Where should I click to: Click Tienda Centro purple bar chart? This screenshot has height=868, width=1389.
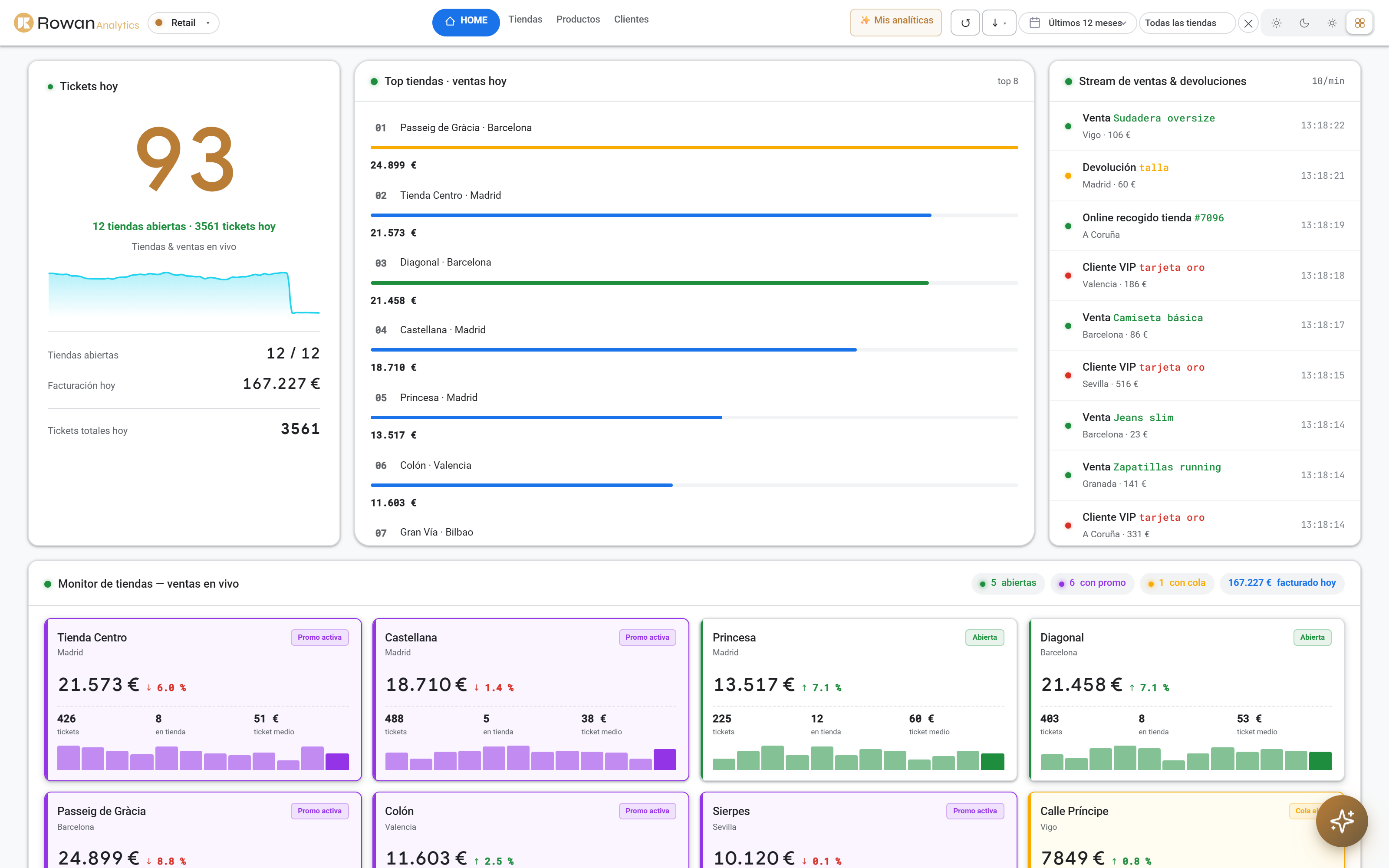(203, 757)
